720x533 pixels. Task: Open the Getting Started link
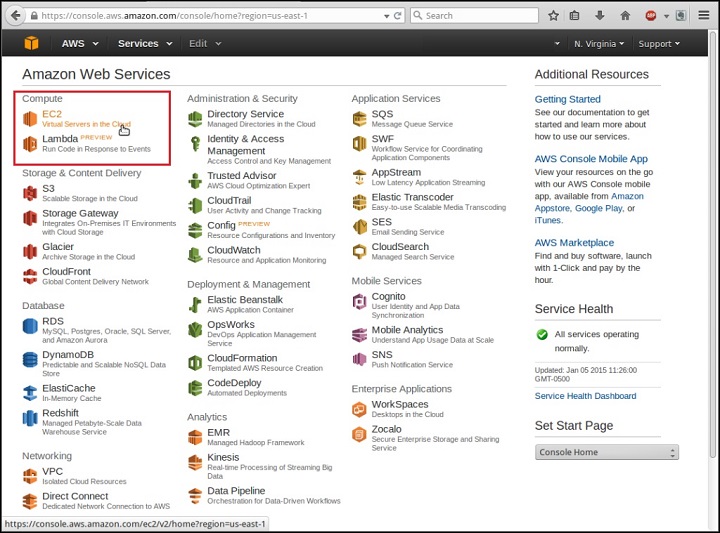(568, 99)
